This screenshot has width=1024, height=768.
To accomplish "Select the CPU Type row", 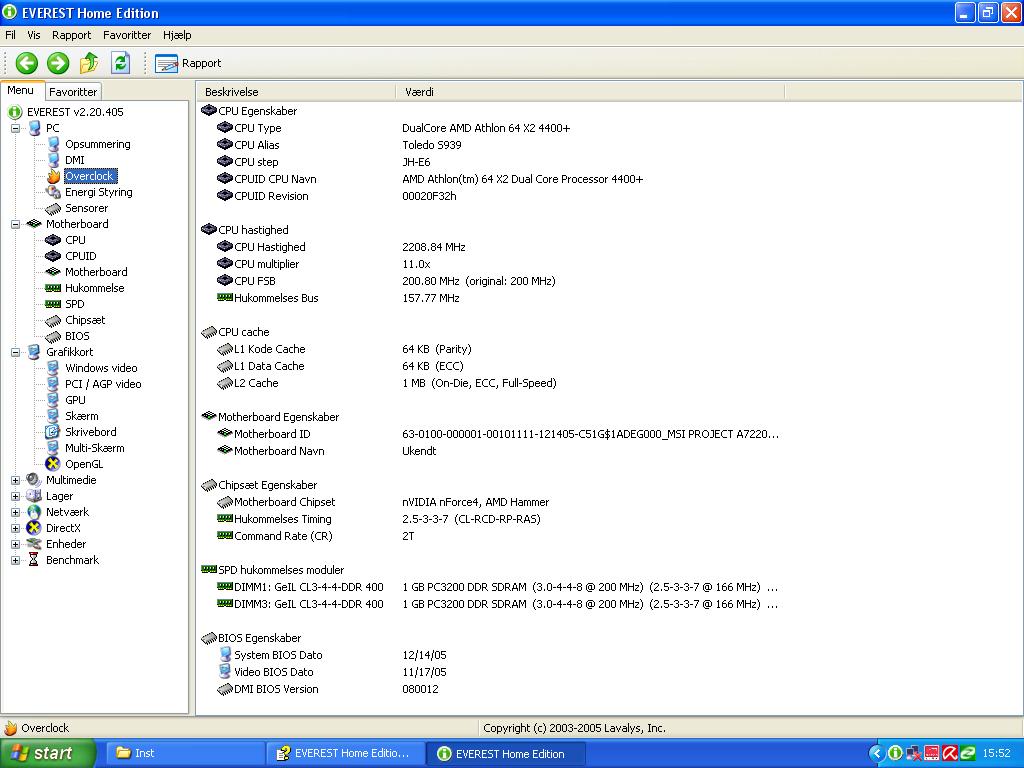I will click(490, 128).
